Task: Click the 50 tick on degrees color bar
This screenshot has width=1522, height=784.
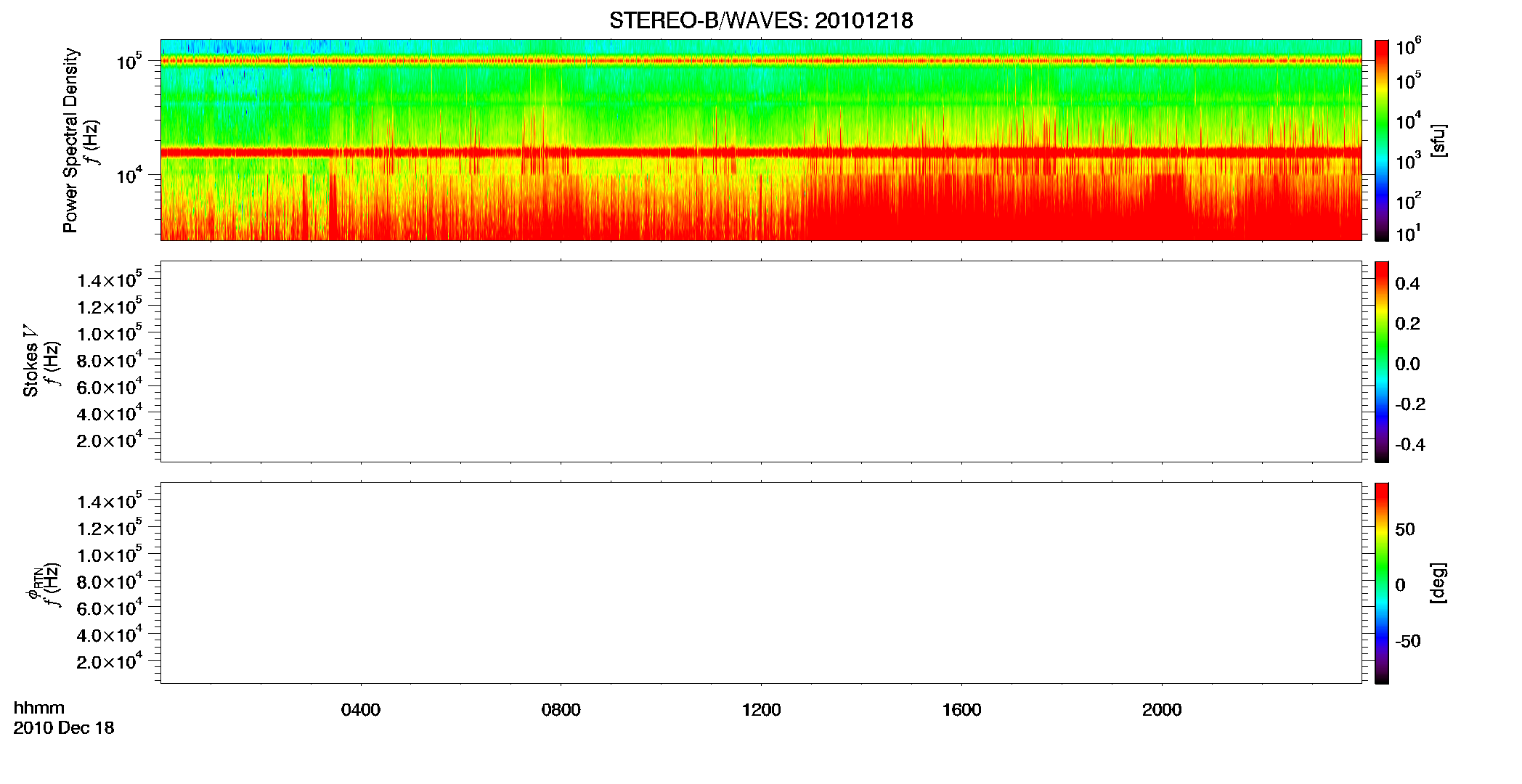Action: [1405, 529]
